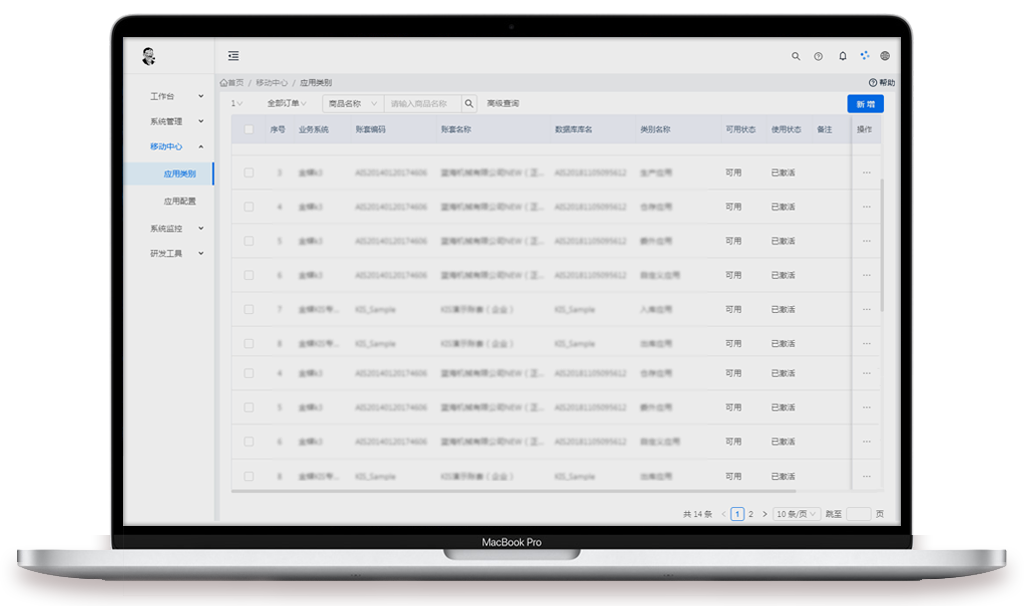This screenshot has width=1024, height=606.
Task: Toggle the select-all checkbox in table header
Action: 249,130
